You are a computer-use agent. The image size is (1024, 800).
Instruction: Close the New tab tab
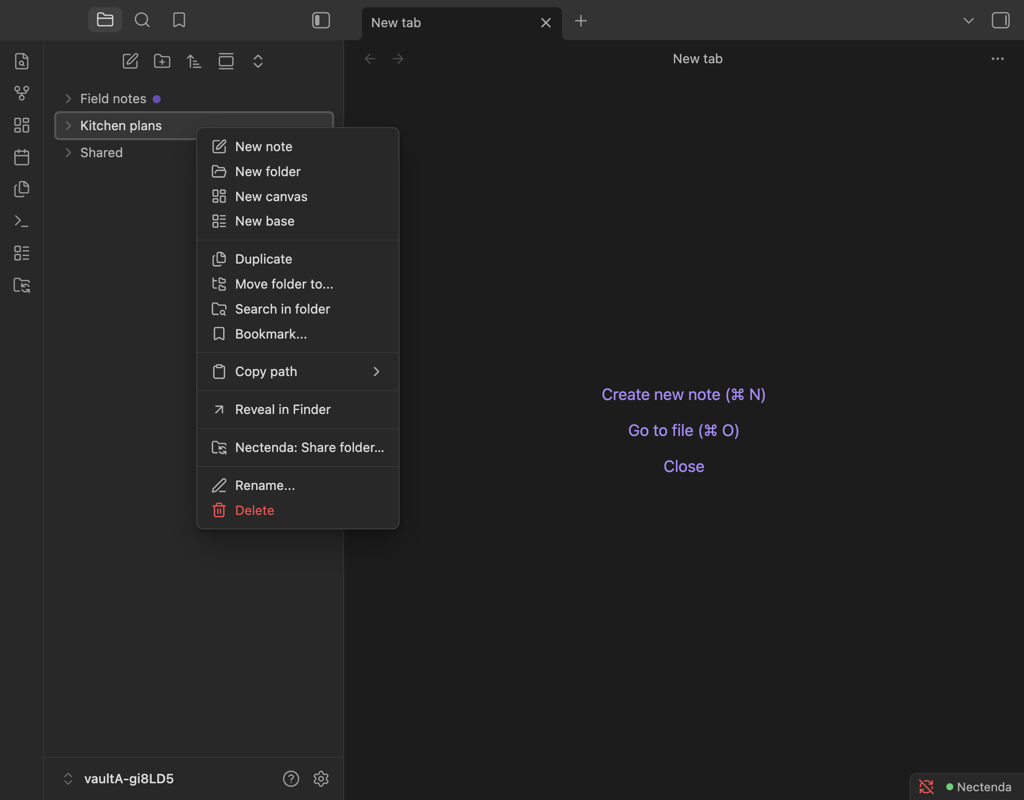click(546, 23)
